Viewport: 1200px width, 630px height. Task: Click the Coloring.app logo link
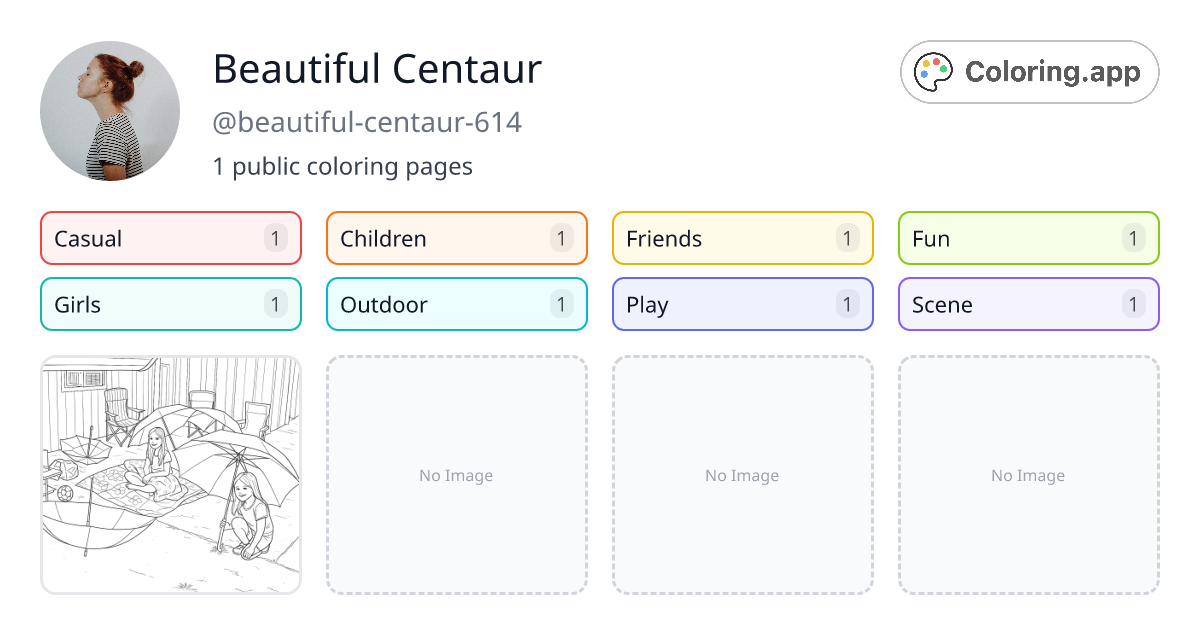point(1029,71)
